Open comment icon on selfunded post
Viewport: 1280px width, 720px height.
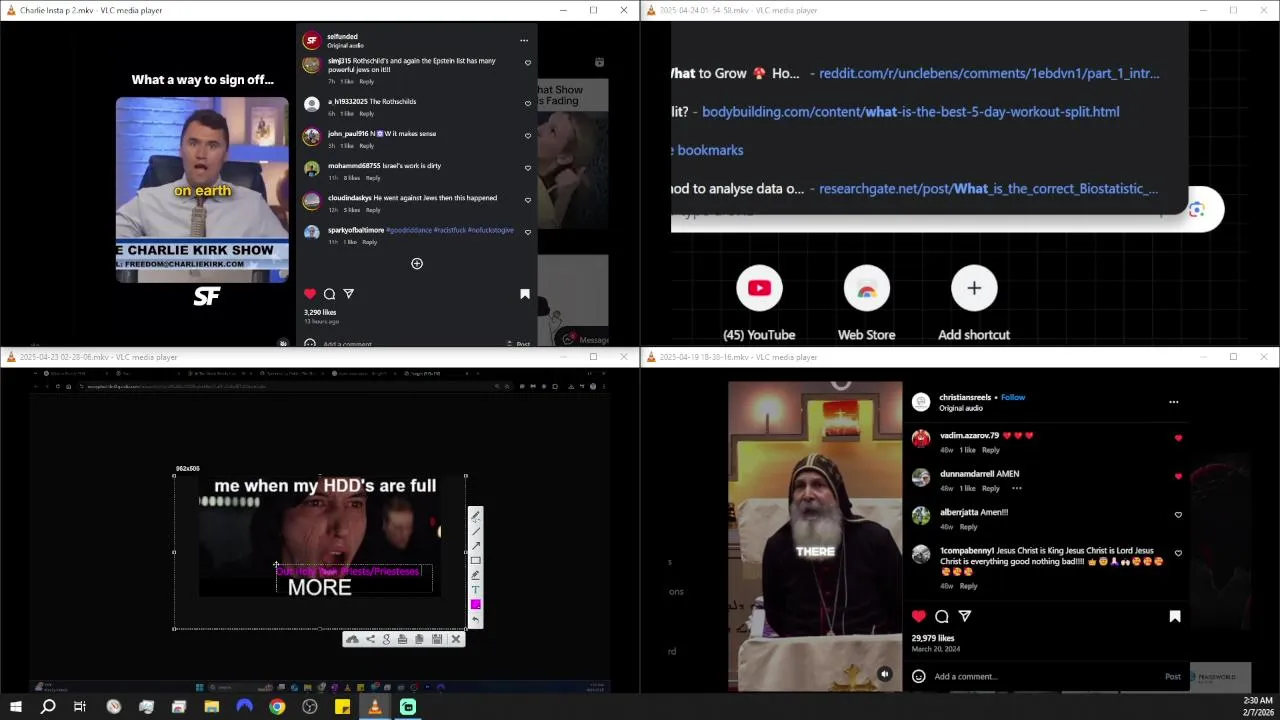[329, 294]
